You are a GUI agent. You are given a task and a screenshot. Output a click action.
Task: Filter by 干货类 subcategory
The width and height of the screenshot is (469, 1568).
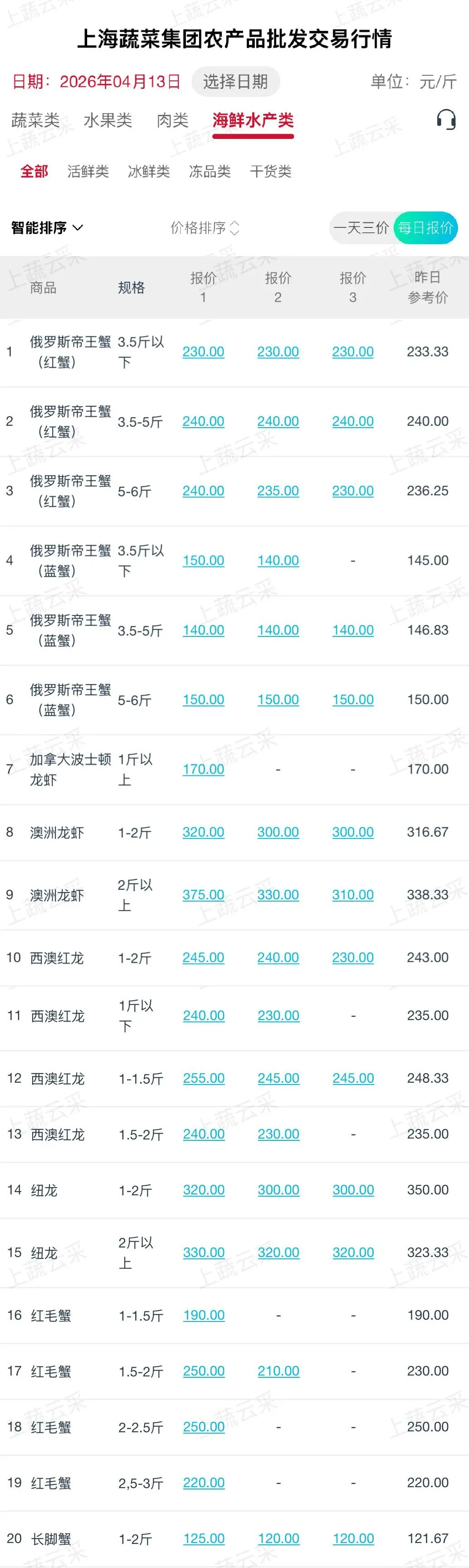(x=271, y=172)
